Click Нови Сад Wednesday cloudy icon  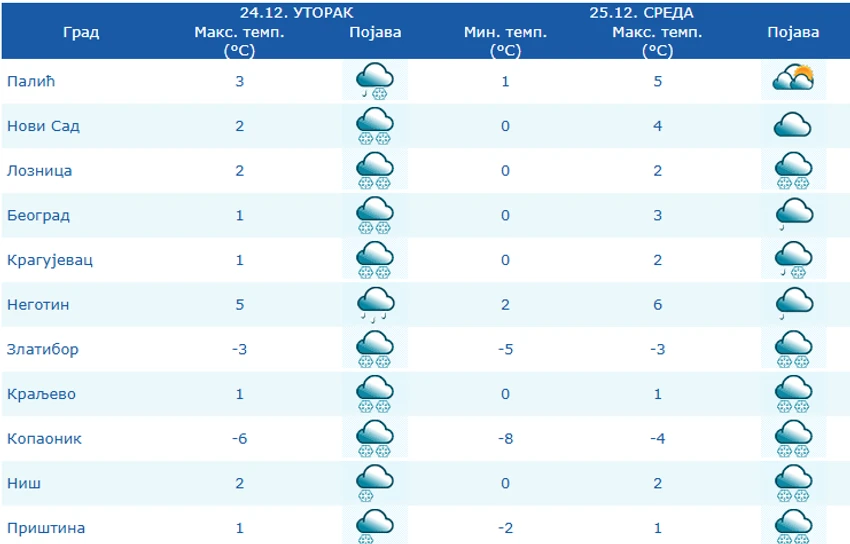[793, 125]
